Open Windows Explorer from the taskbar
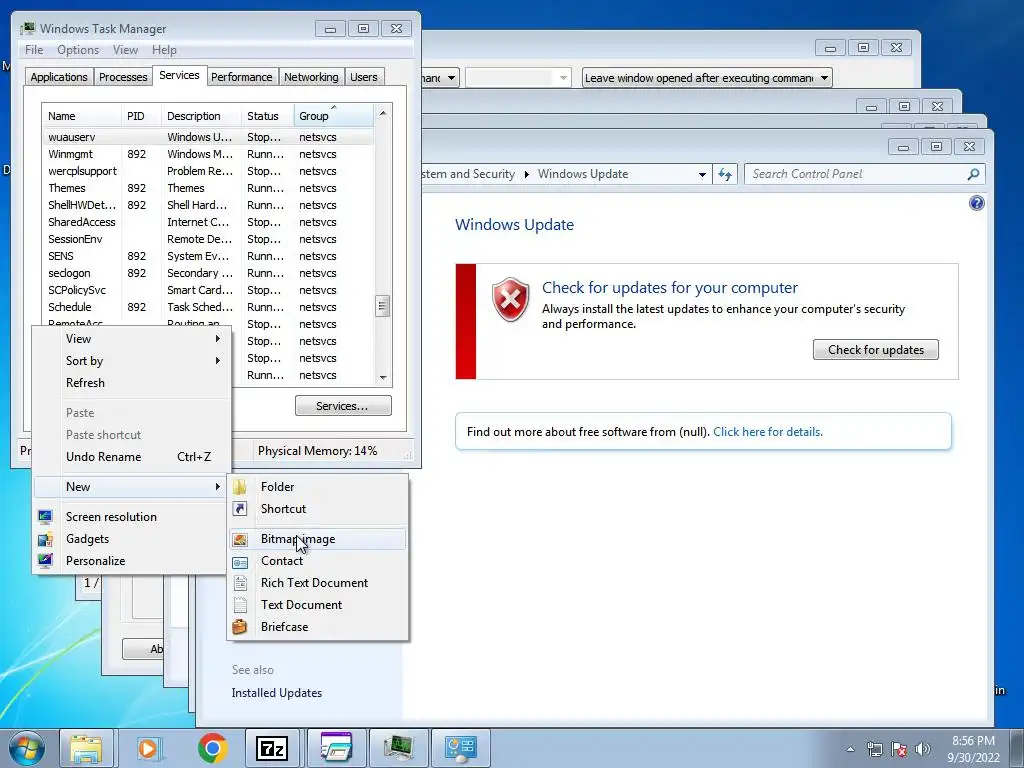 (87, 748)
